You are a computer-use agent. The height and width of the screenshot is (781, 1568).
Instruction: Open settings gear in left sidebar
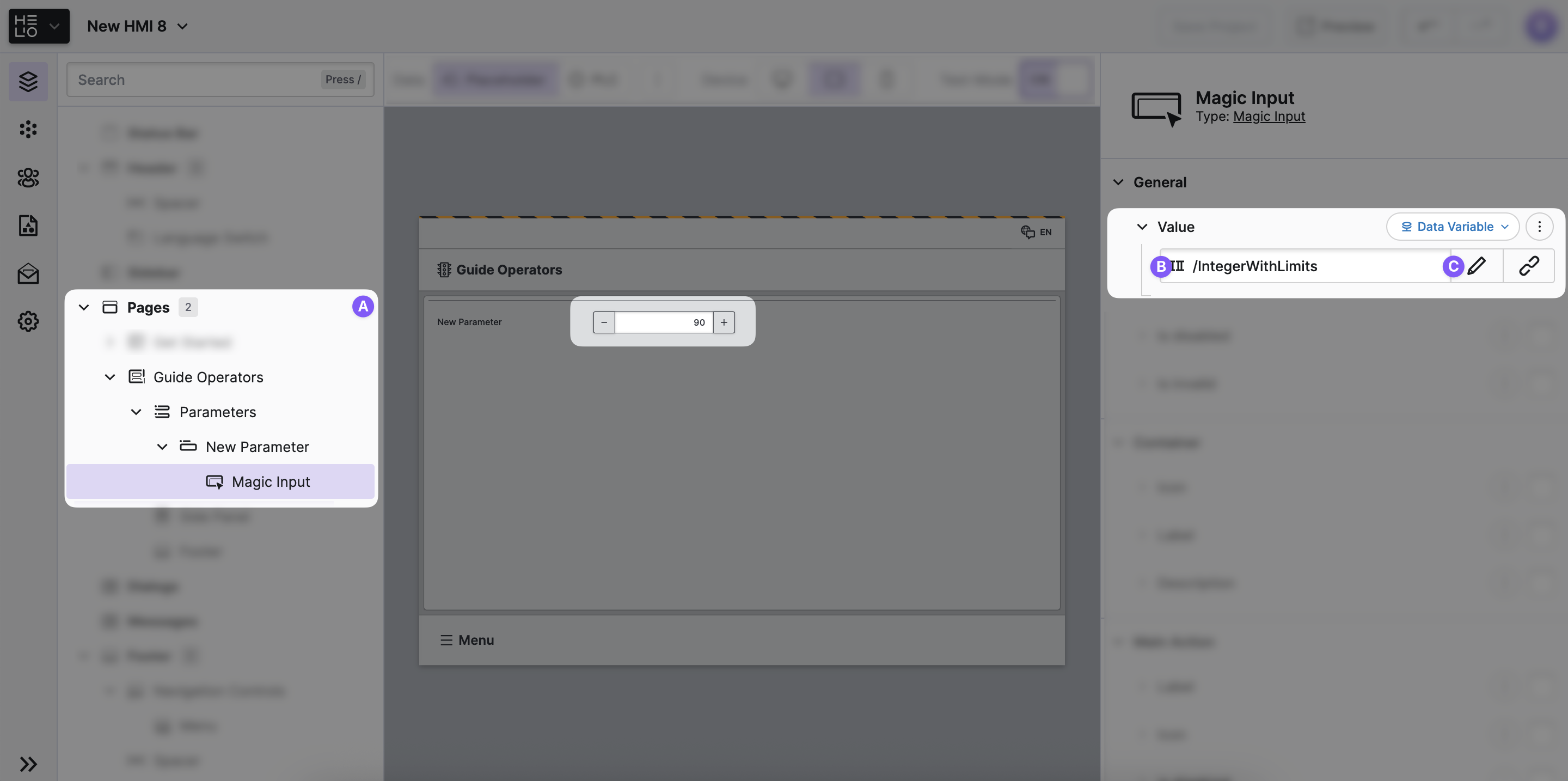click(28, 321)
